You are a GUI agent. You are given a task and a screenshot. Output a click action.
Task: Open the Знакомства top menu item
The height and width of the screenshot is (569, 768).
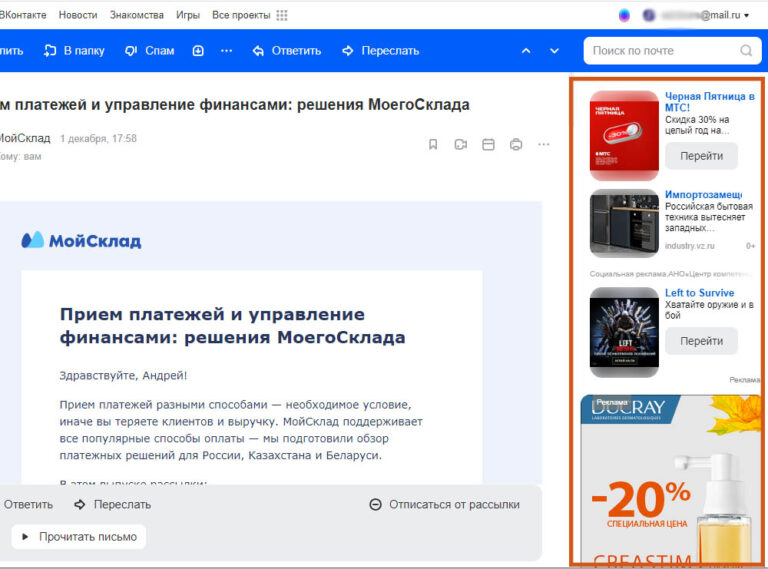point(137,15)
